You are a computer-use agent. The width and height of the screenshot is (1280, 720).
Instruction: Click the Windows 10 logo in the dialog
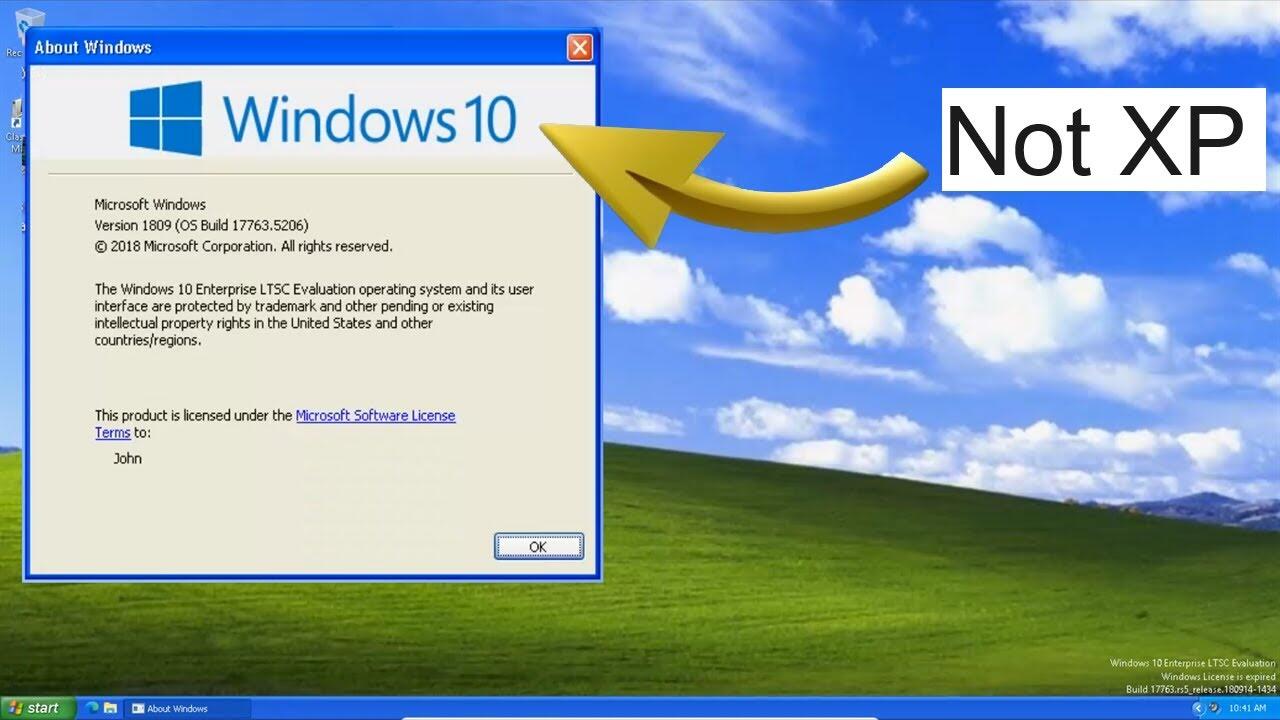click(323, 118)
